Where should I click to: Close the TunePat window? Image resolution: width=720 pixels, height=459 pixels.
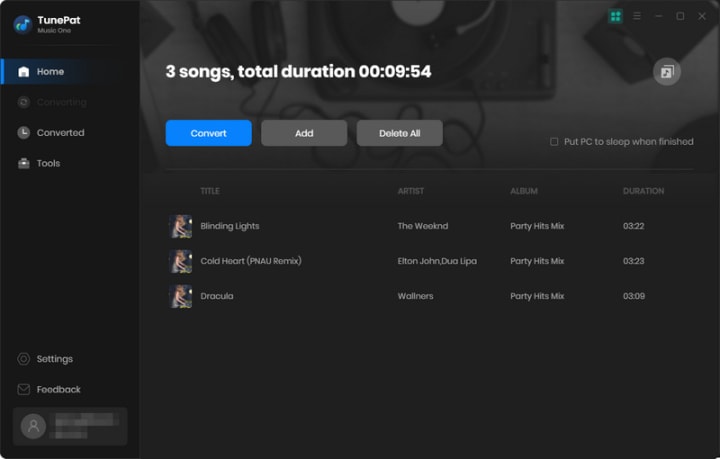point(702,16)
